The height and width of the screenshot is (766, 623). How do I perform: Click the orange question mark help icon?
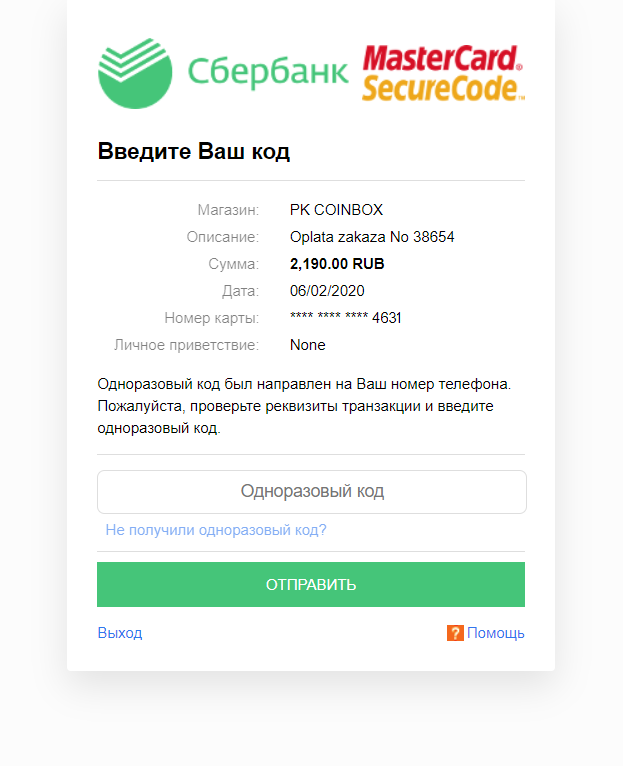point(455,633)
